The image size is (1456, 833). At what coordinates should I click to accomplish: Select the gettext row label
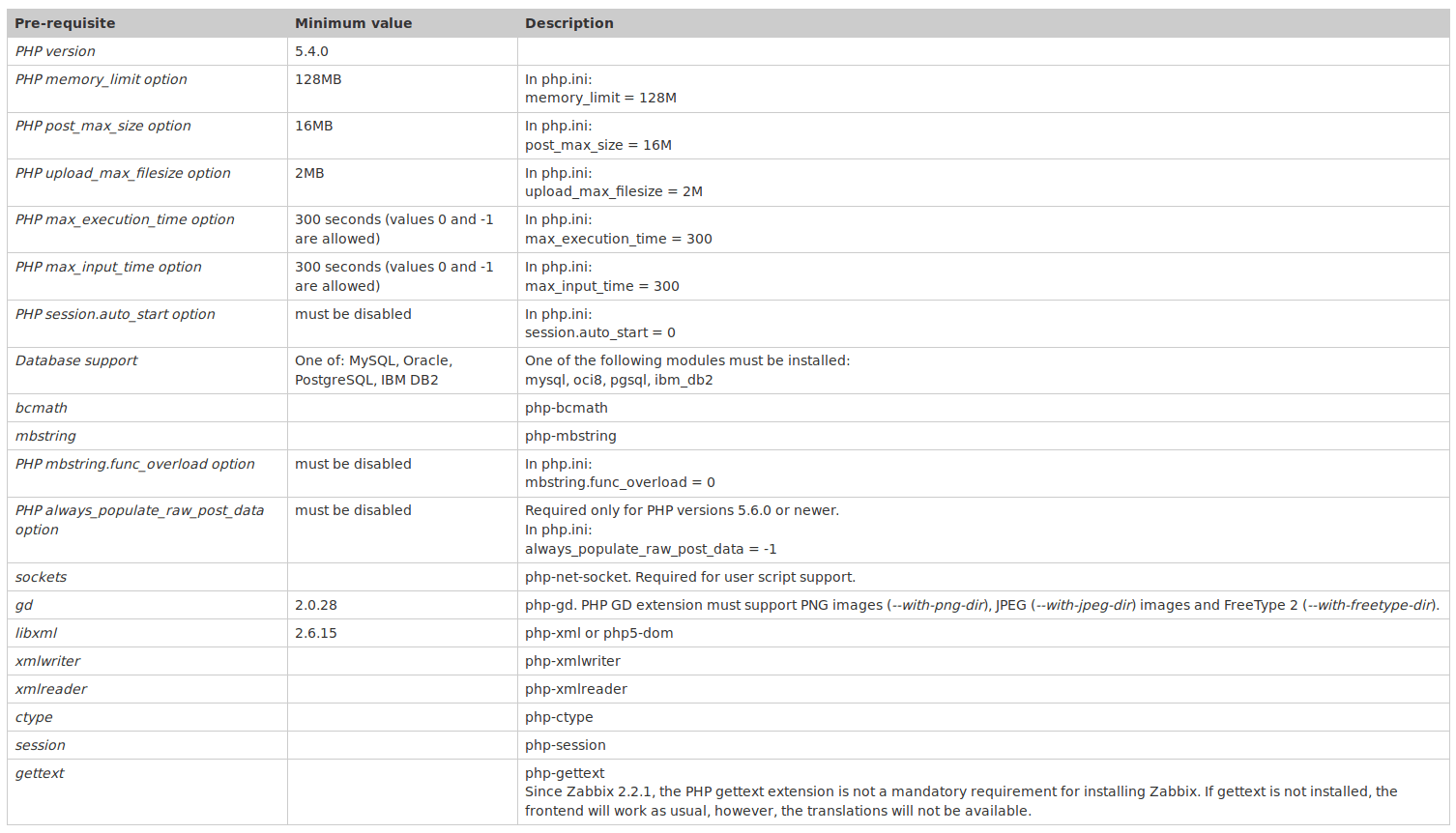tap(40, 773)
